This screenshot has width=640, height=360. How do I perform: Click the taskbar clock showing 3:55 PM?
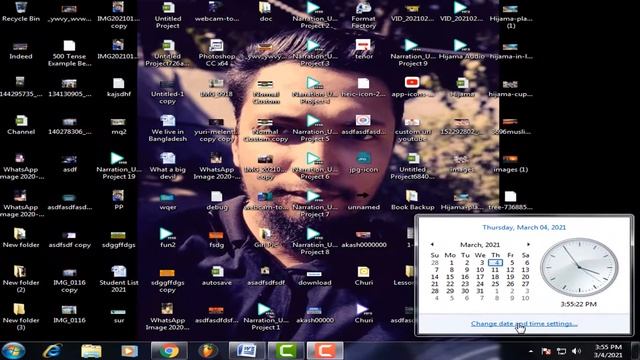coord(608,351)
